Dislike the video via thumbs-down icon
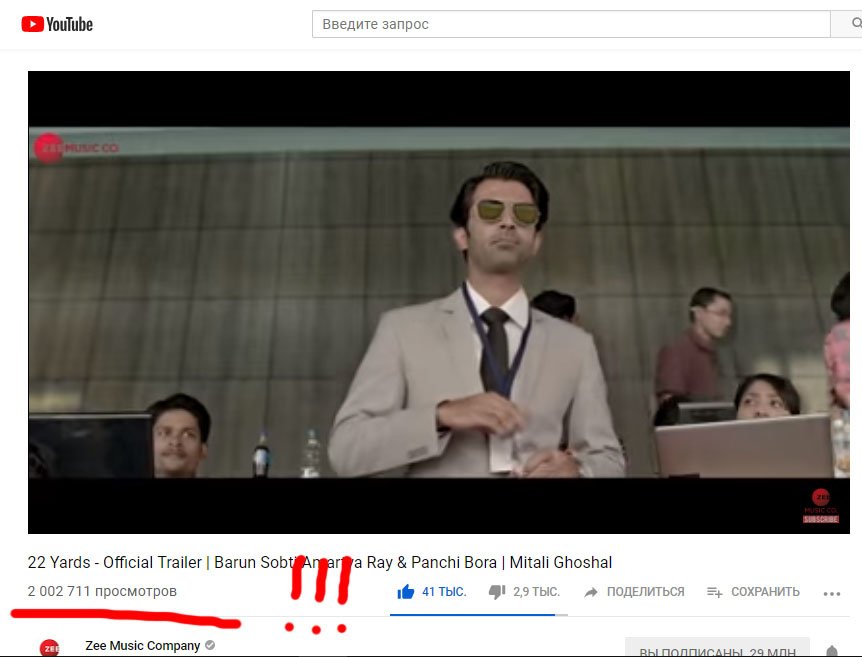Image resolution: width=862 pixels, height=657 pixels. pyautogui.click(x=497, y=592)
